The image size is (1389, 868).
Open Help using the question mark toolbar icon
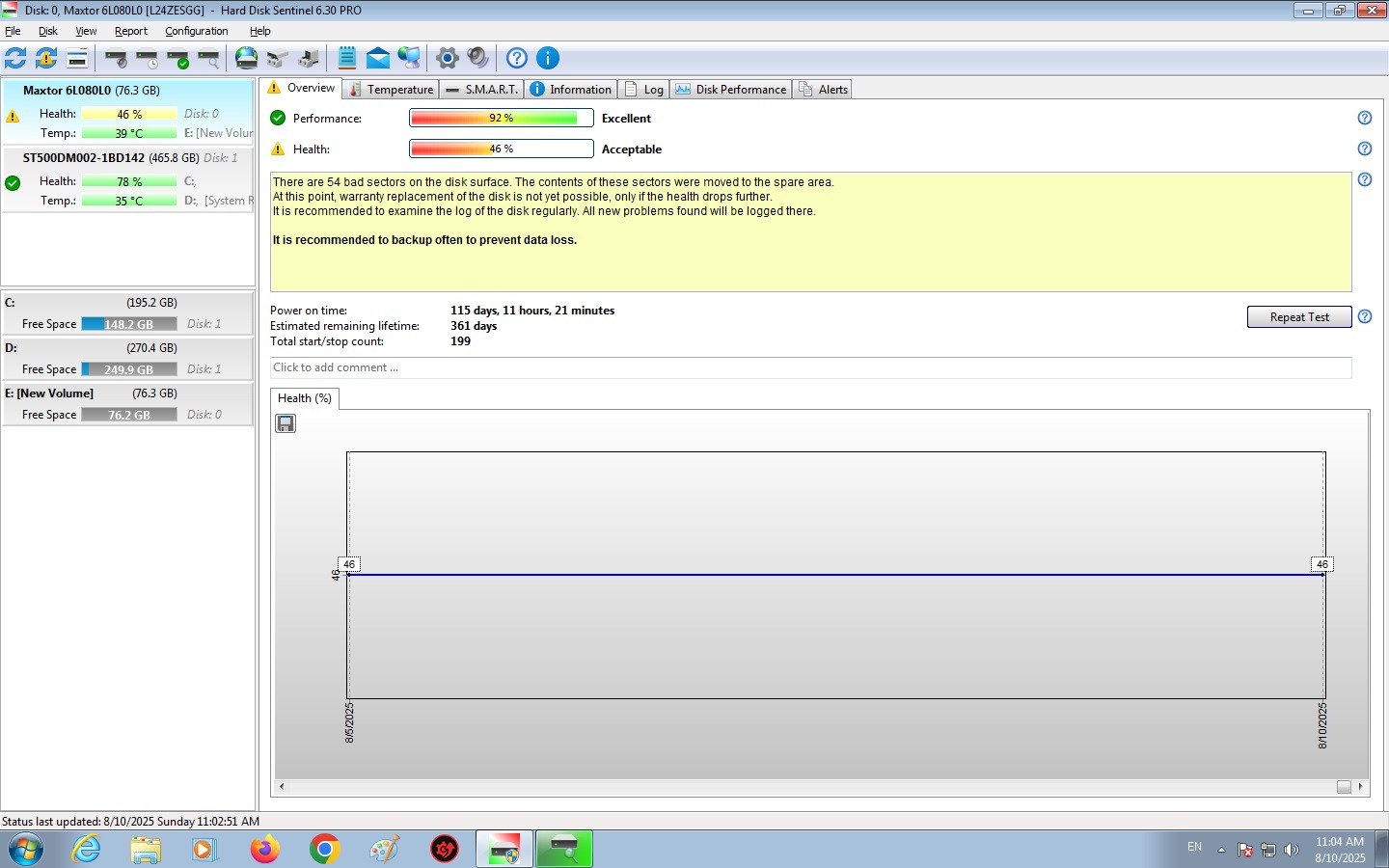pyautogui.click(x=517, y=58)
